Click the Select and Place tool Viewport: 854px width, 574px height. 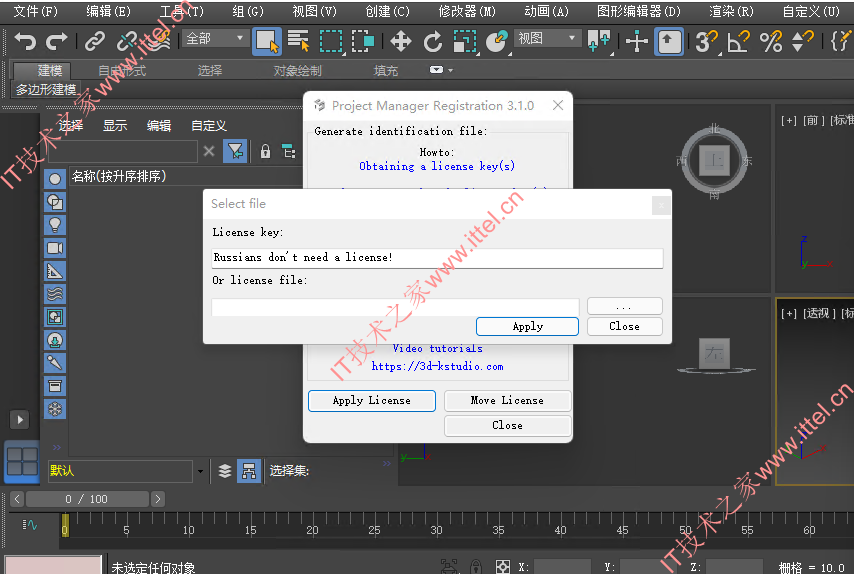[497, 41]
